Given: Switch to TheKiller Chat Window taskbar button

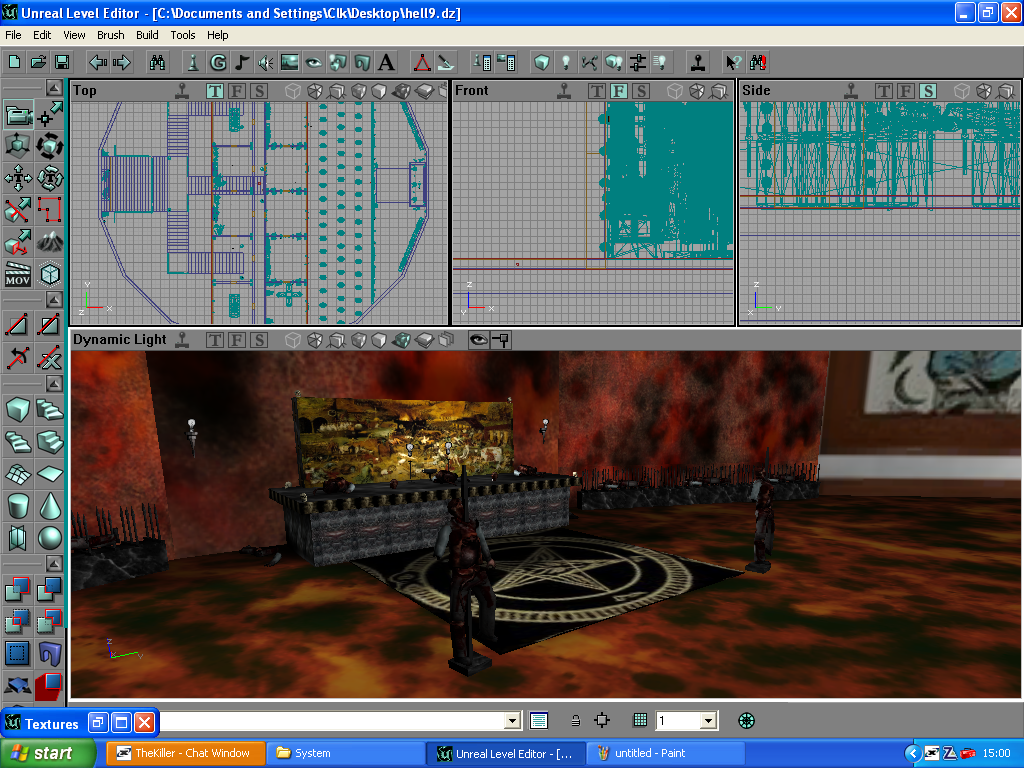Looking at the screenshot, I should tap(185, 753).
